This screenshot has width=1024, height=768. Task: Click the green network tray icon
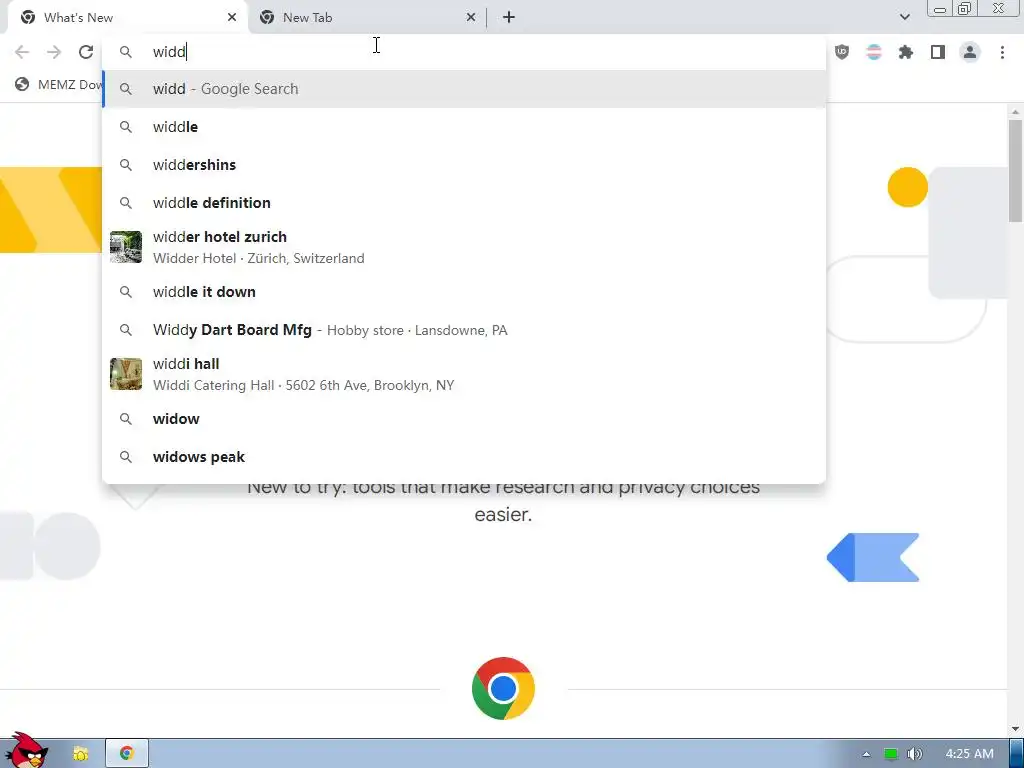tap(891, 754)
